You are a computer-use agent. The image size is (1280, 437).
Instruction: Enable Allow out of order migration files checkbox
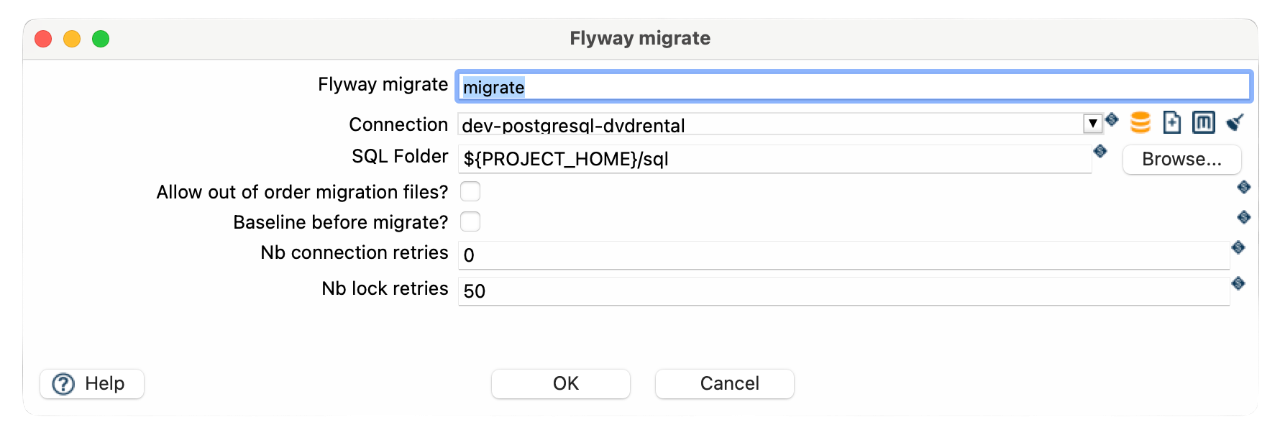pyautogui.click(x=470, y=190)
